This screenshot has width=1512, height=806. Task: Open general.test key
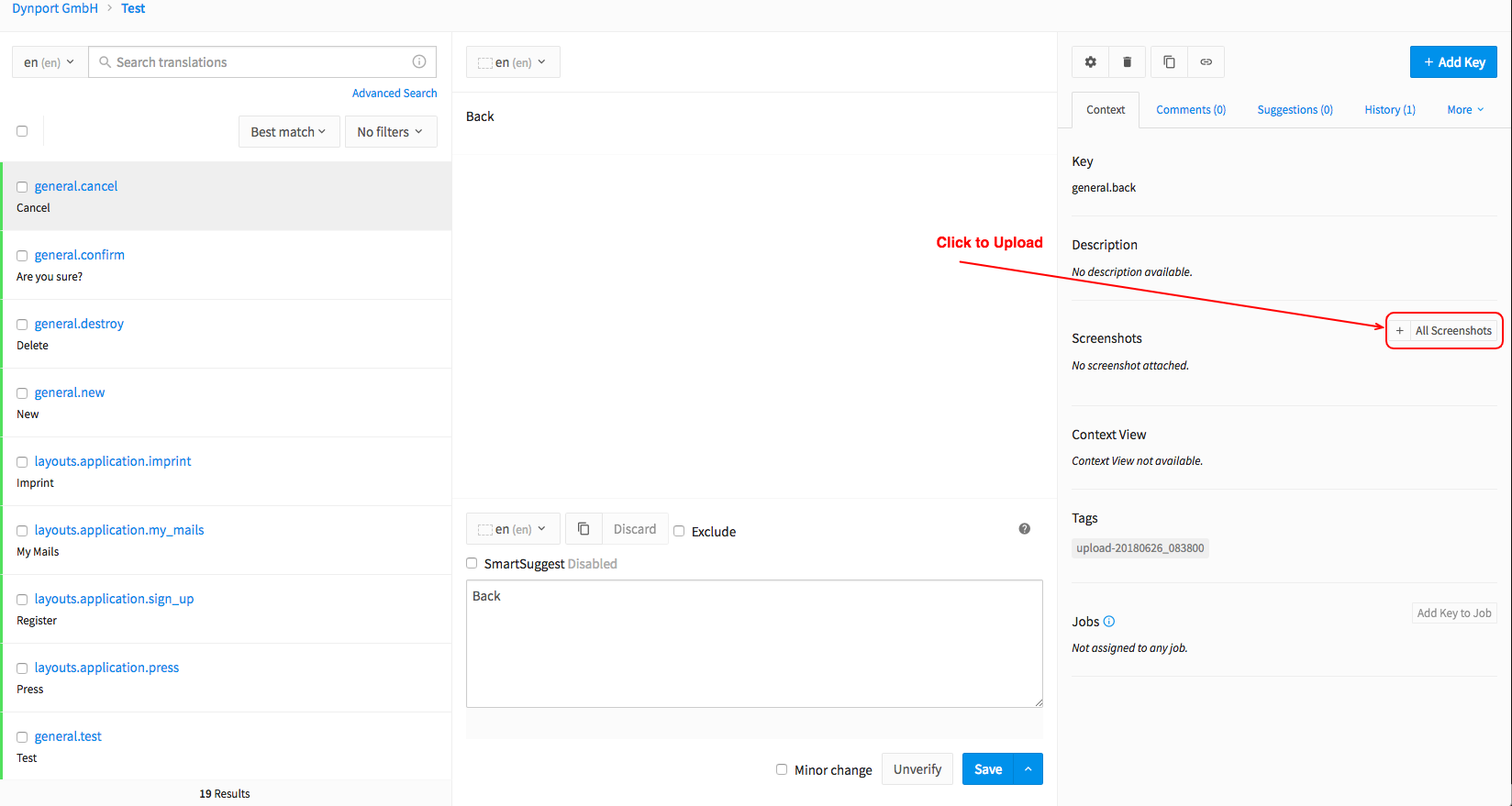(68, 736)
